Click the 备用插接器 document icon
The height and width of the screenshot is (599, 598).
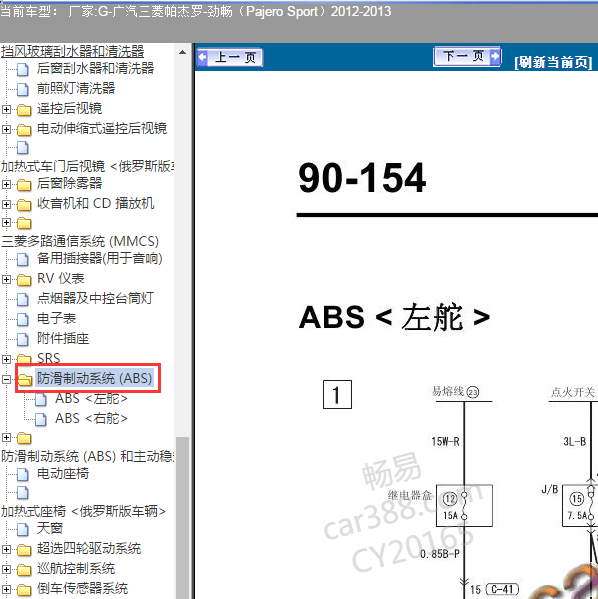[x=23, y=259]
